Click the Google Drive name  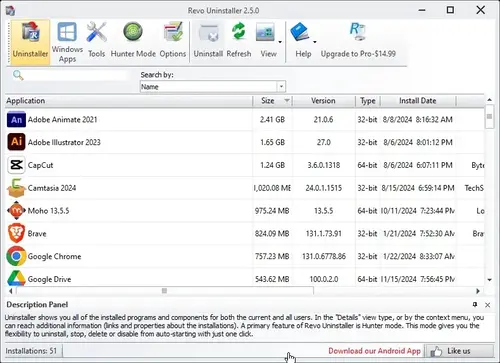coord(49,279)
